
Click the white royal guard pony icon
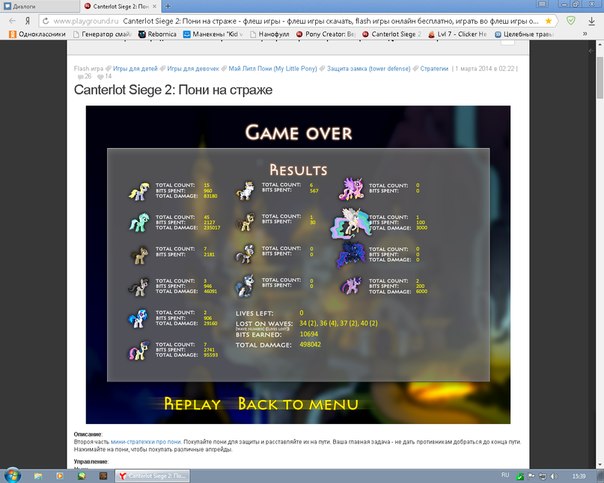(245, 191)
